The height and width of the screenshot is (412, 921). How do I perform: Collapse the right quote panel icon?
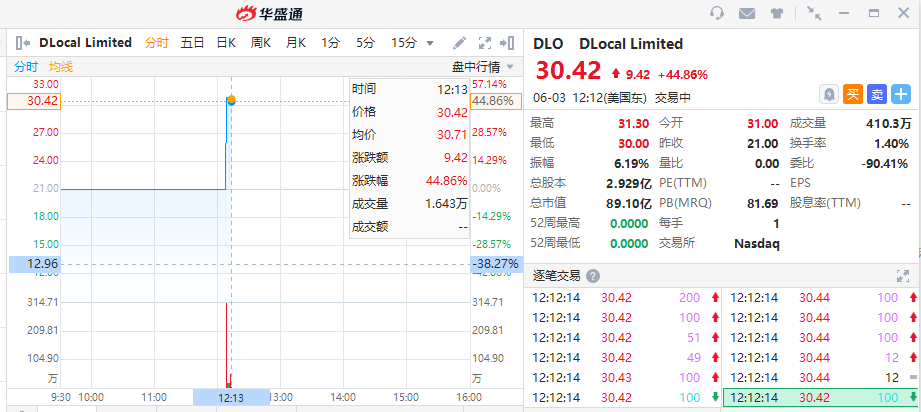507,42
